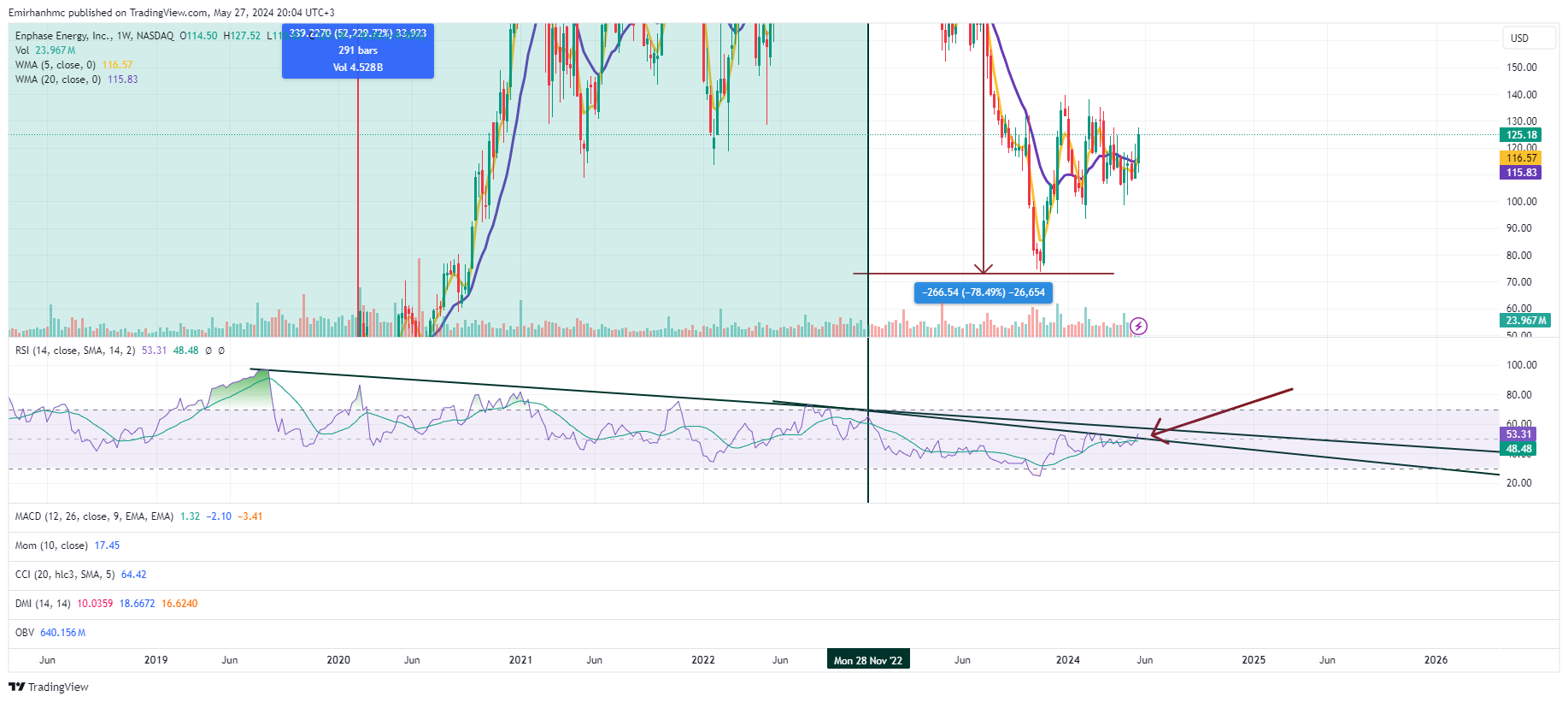Viewport: 1568px width, 702px height.
Task: Click the 100.00 RSI axis level
Action: pyautogui.click(x=1522, y=365)
